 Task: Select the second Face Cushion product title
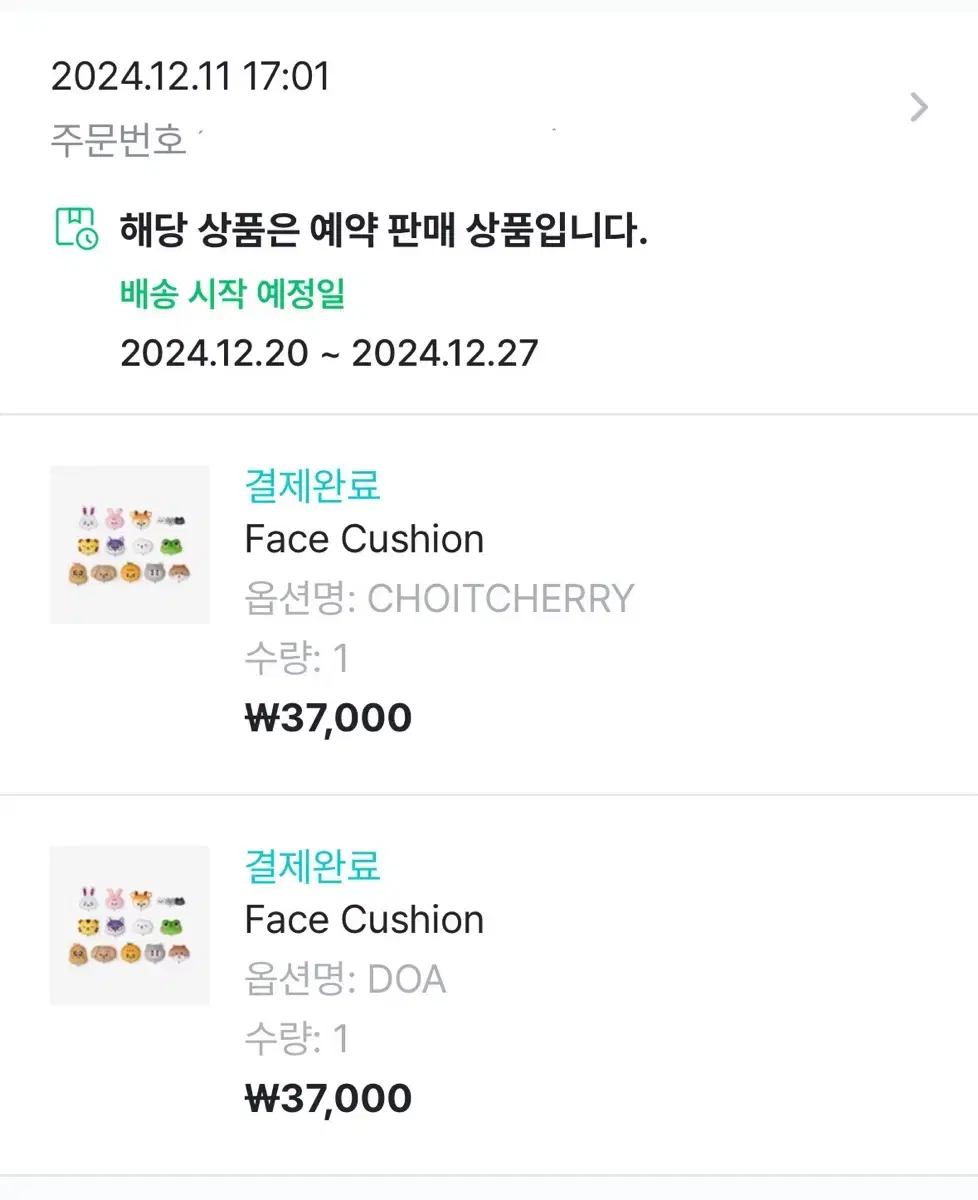tap(364, 919)
